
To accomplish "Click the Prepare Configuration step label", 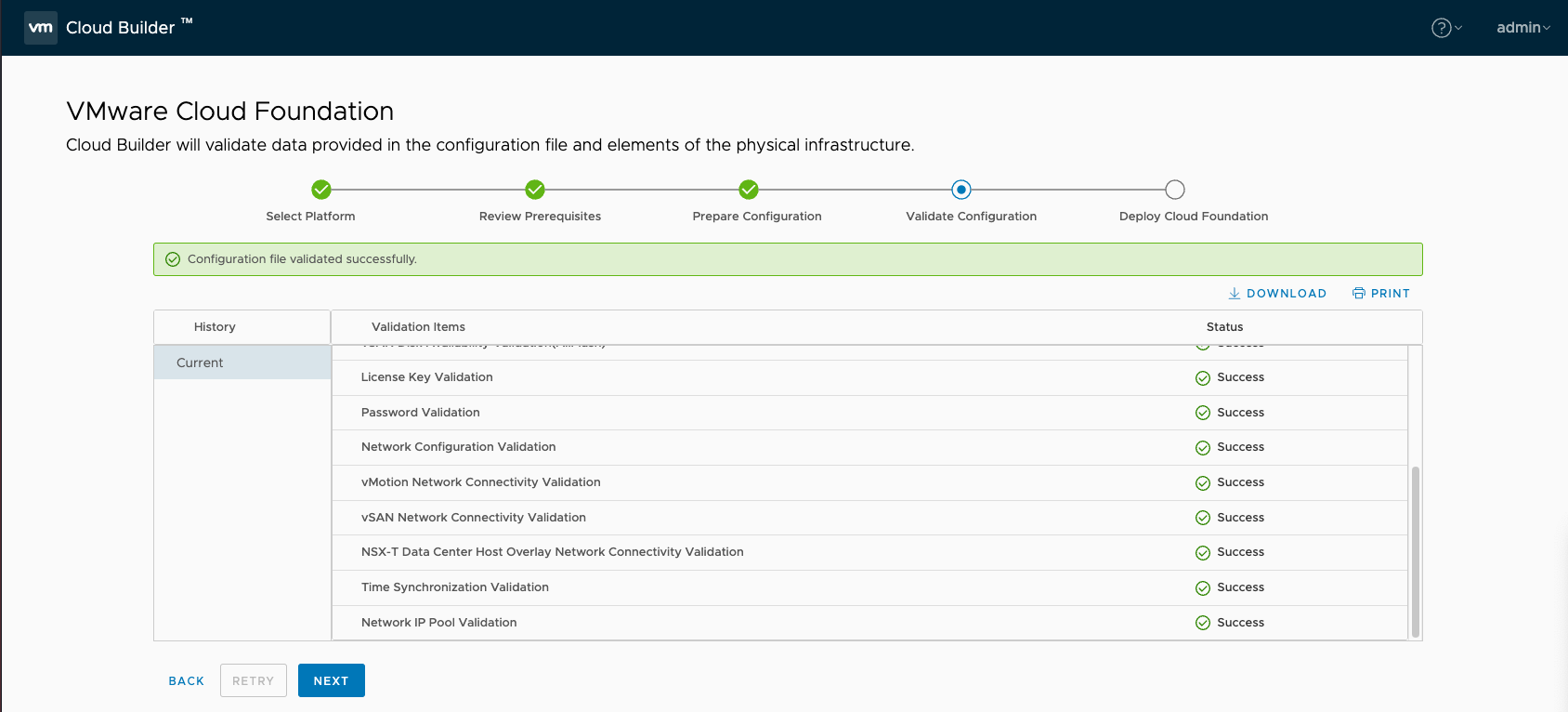I will [x=757, y=217].
